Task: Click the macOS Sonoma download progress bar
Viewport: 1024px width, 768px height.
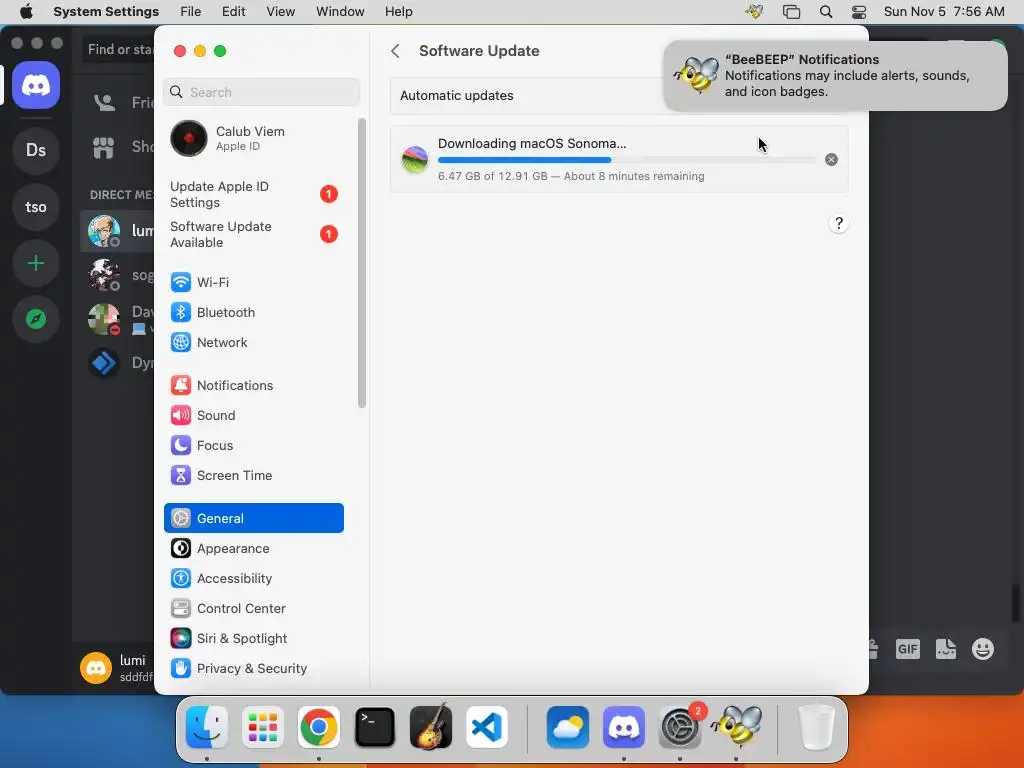Action: [x=627, y=160]
